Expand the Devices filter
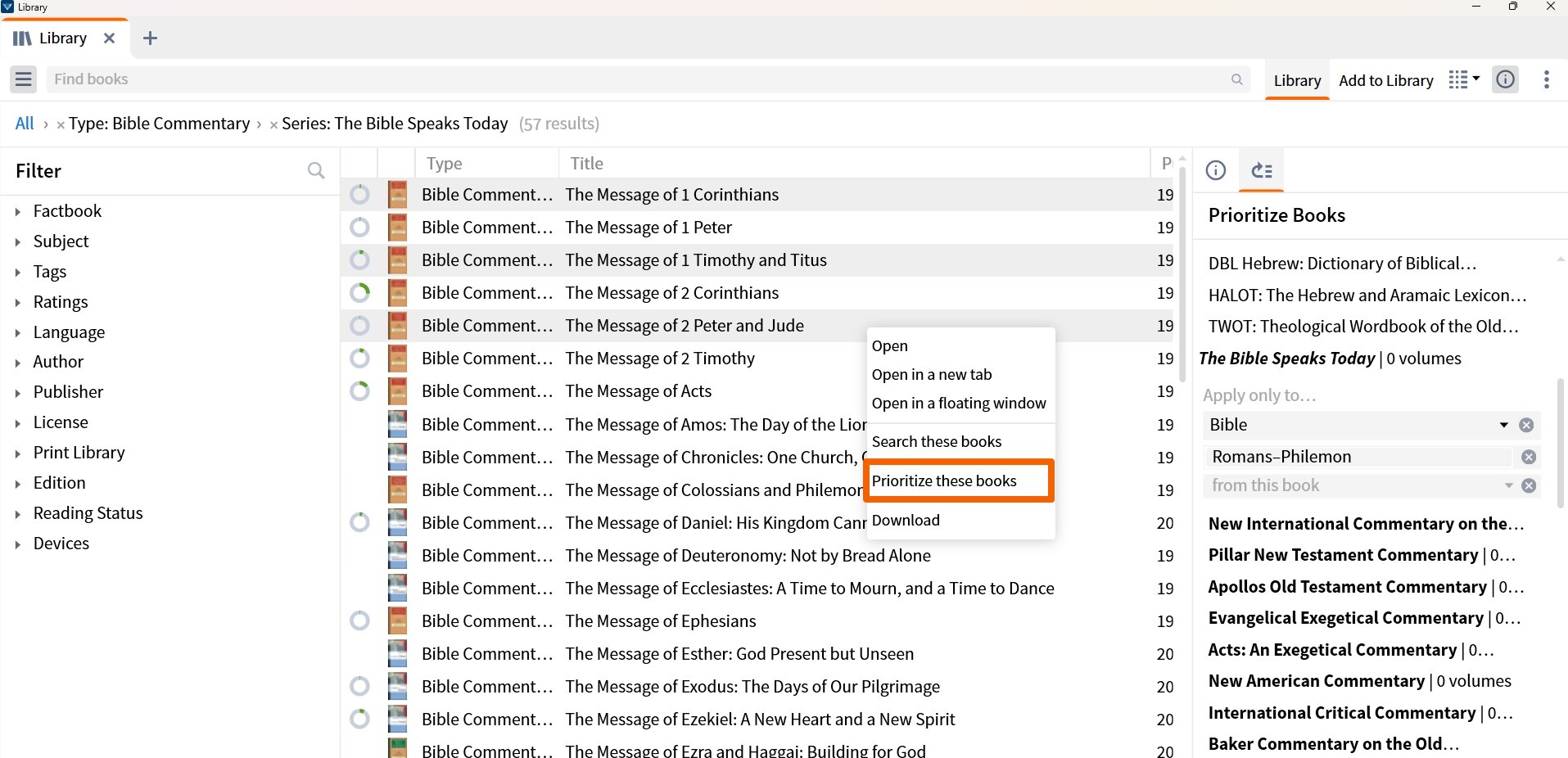This screenshot has width=1568, height=758. 18,544
